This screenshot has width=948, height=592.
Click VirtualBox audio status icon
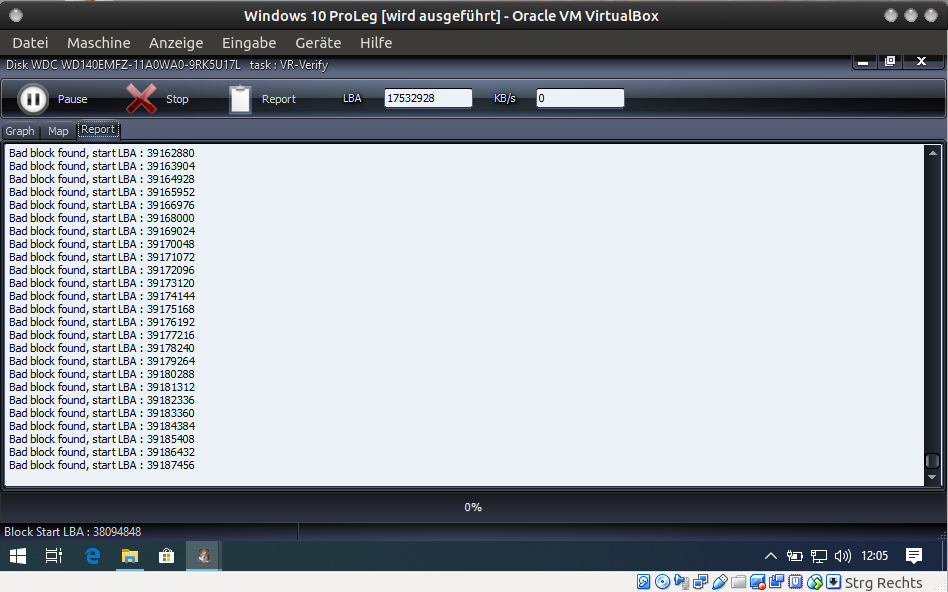click(x=681, y=582)
